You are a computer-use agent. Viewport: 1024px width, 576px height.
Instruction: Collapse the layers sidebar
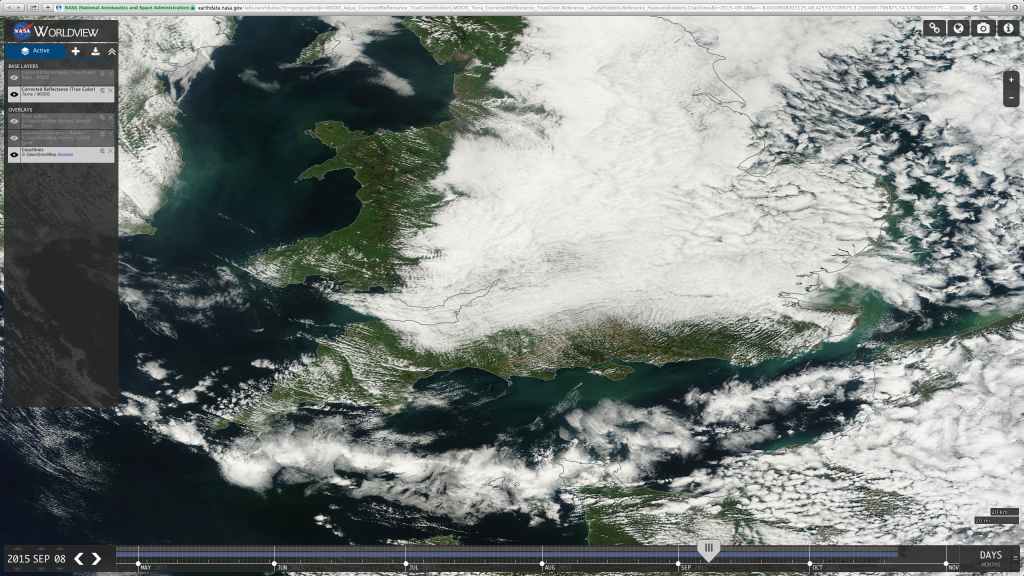pyautogui.click(x=112, y=51)
